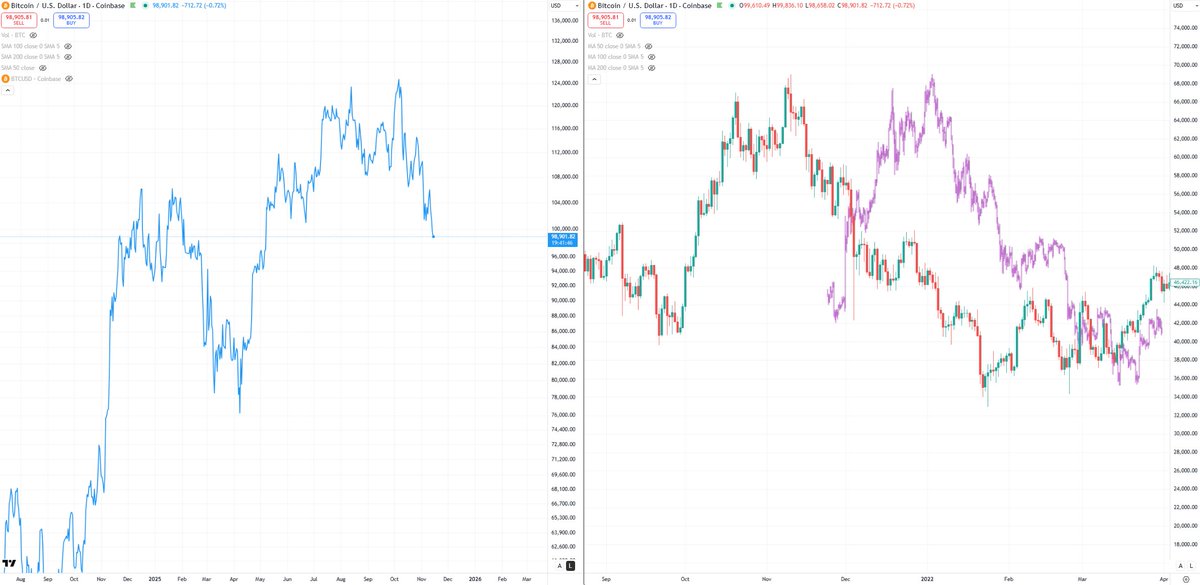Click orange Bitcoin icon beside BTCUSD Coinbase legend

point(5,78)
